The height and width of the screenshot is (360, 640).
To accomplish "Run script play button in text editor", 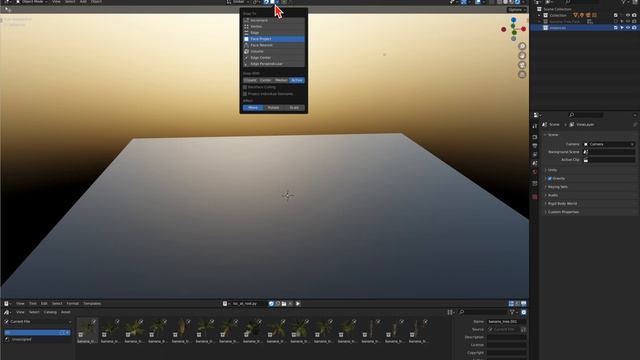I will (298, 304).
